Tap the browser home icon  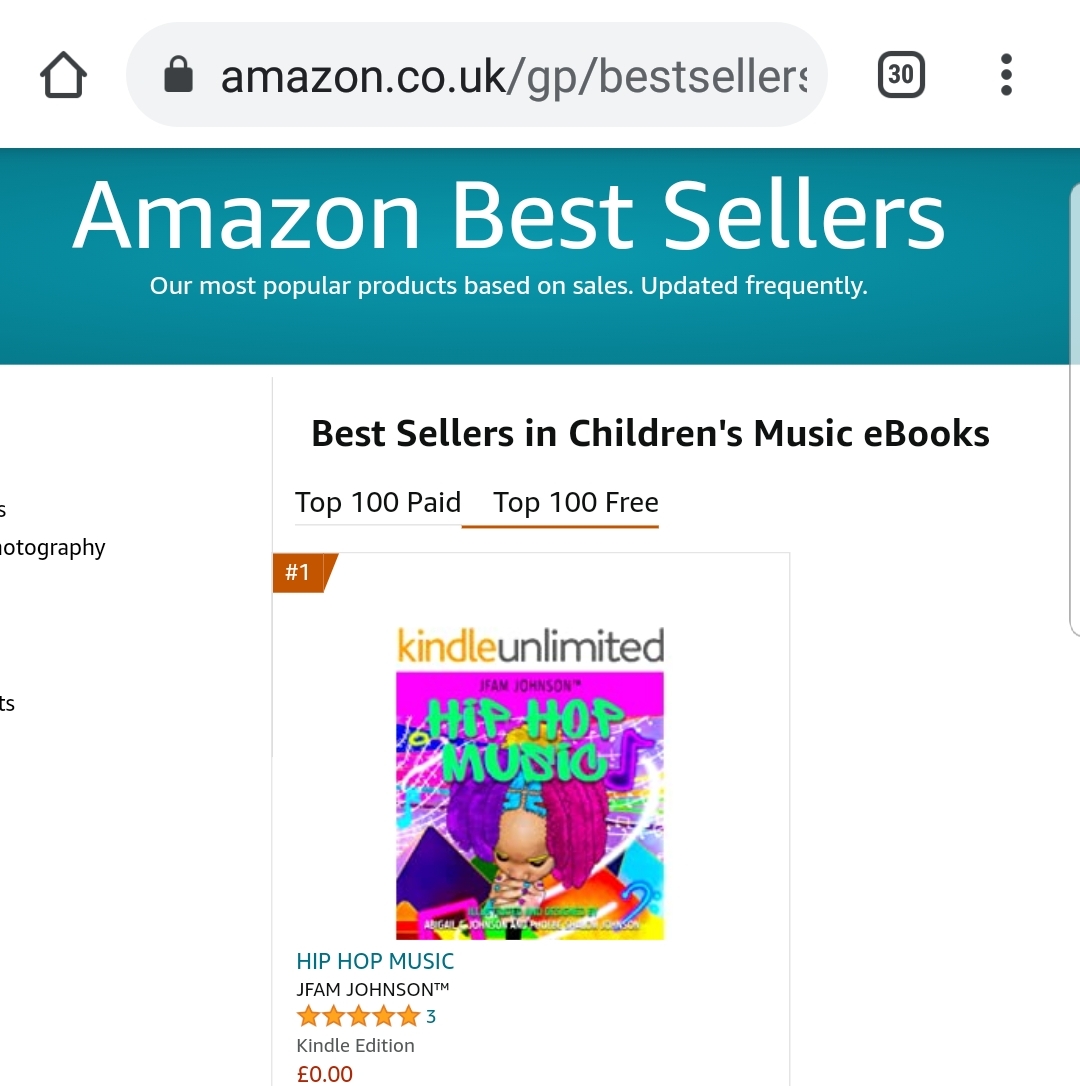click(64, 75)
